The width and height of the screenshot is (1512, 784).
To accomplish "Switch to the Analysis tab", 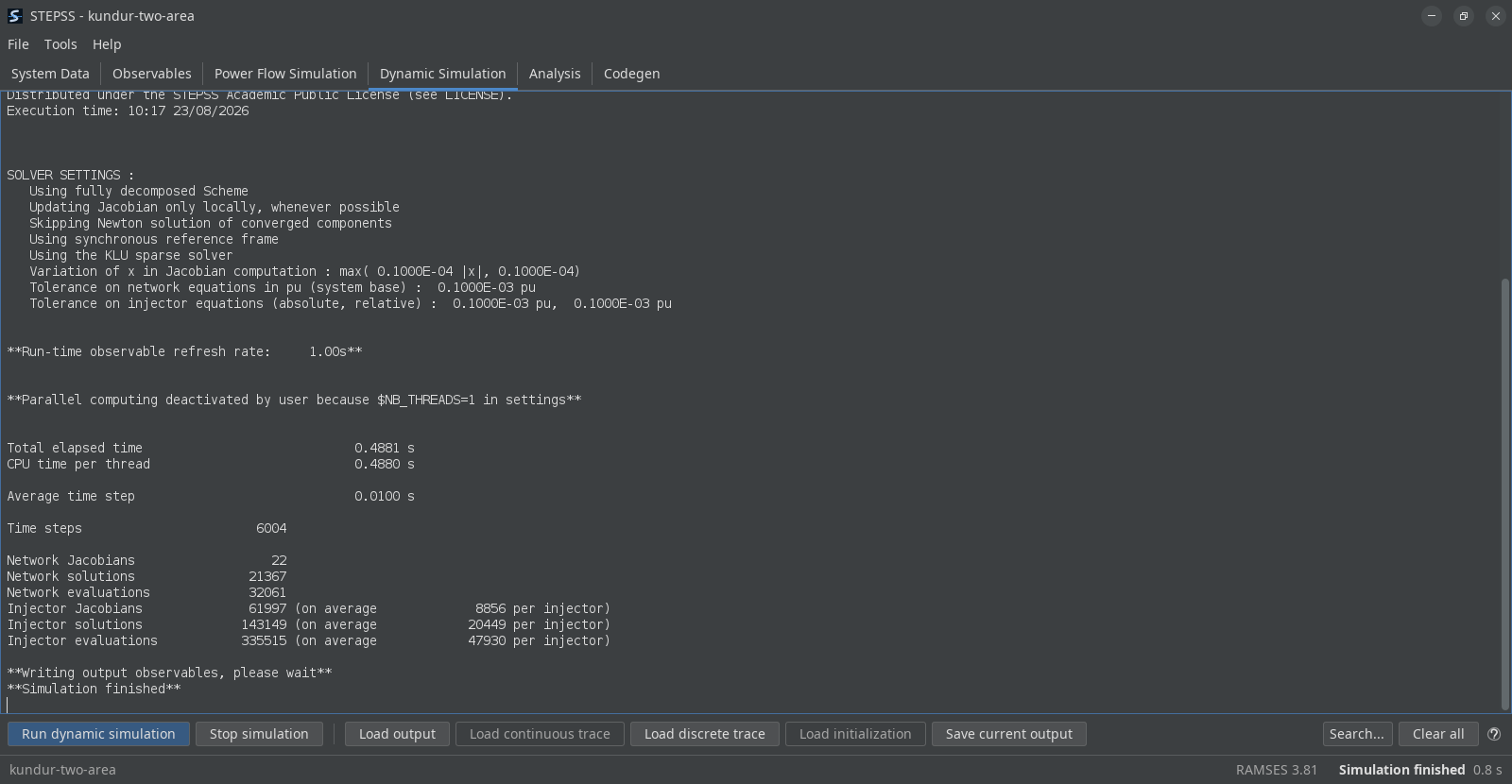I will point(555,74).
